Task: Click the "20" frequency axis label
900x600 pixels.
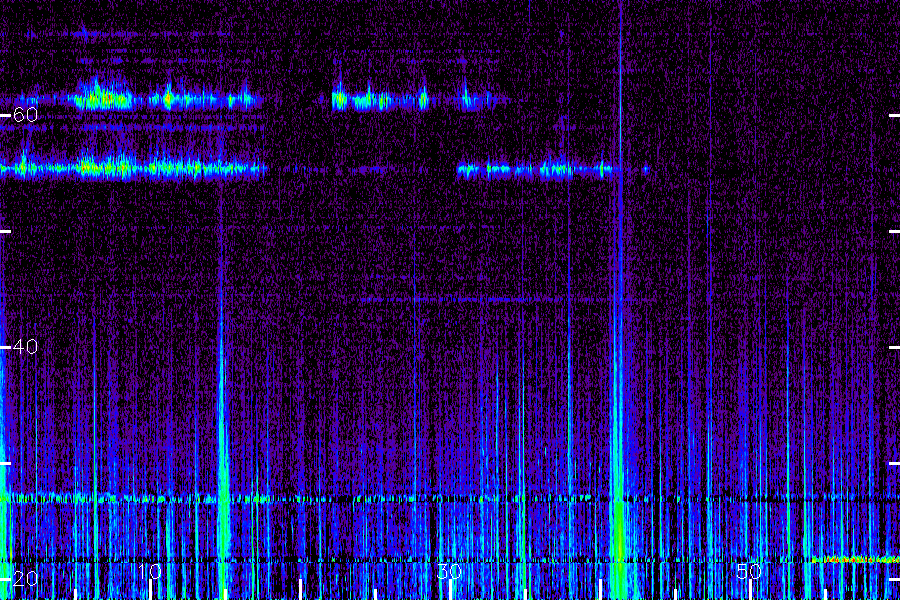Action: tap(25, 579)
